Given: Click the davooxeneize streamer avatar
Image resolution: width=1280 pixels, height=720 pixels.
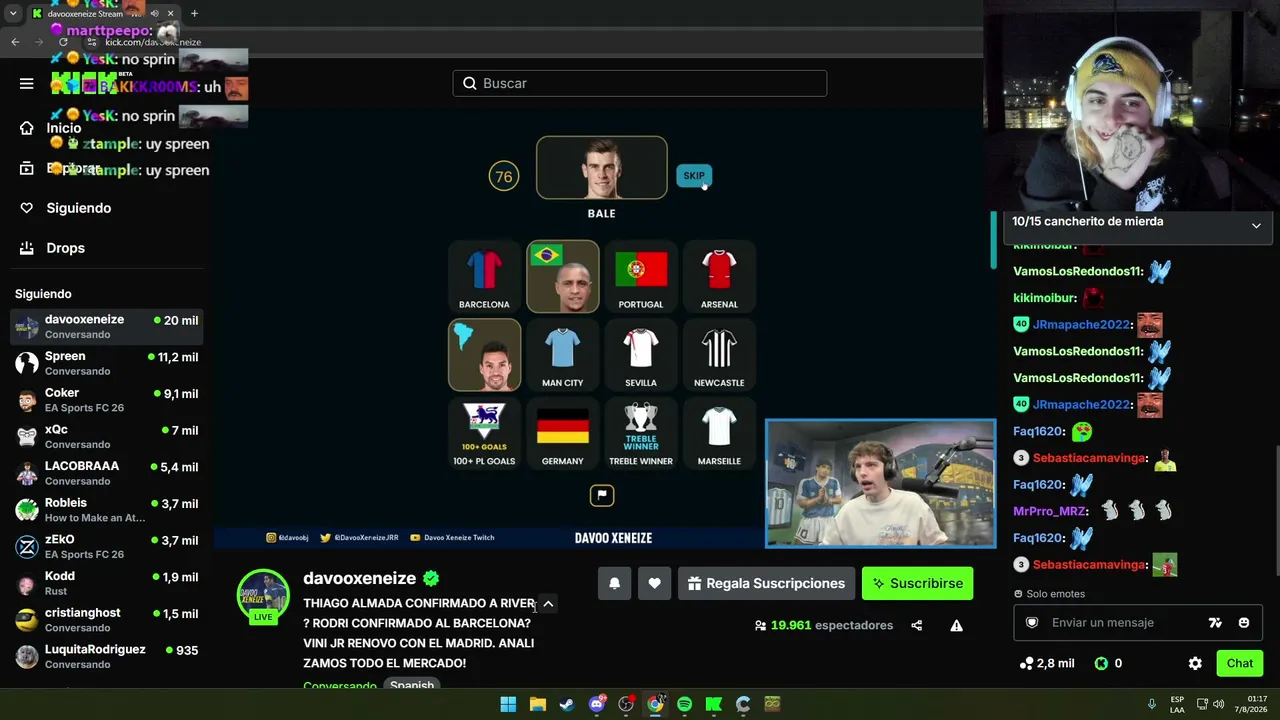Looking at the screenshot, I should point(263,596).
